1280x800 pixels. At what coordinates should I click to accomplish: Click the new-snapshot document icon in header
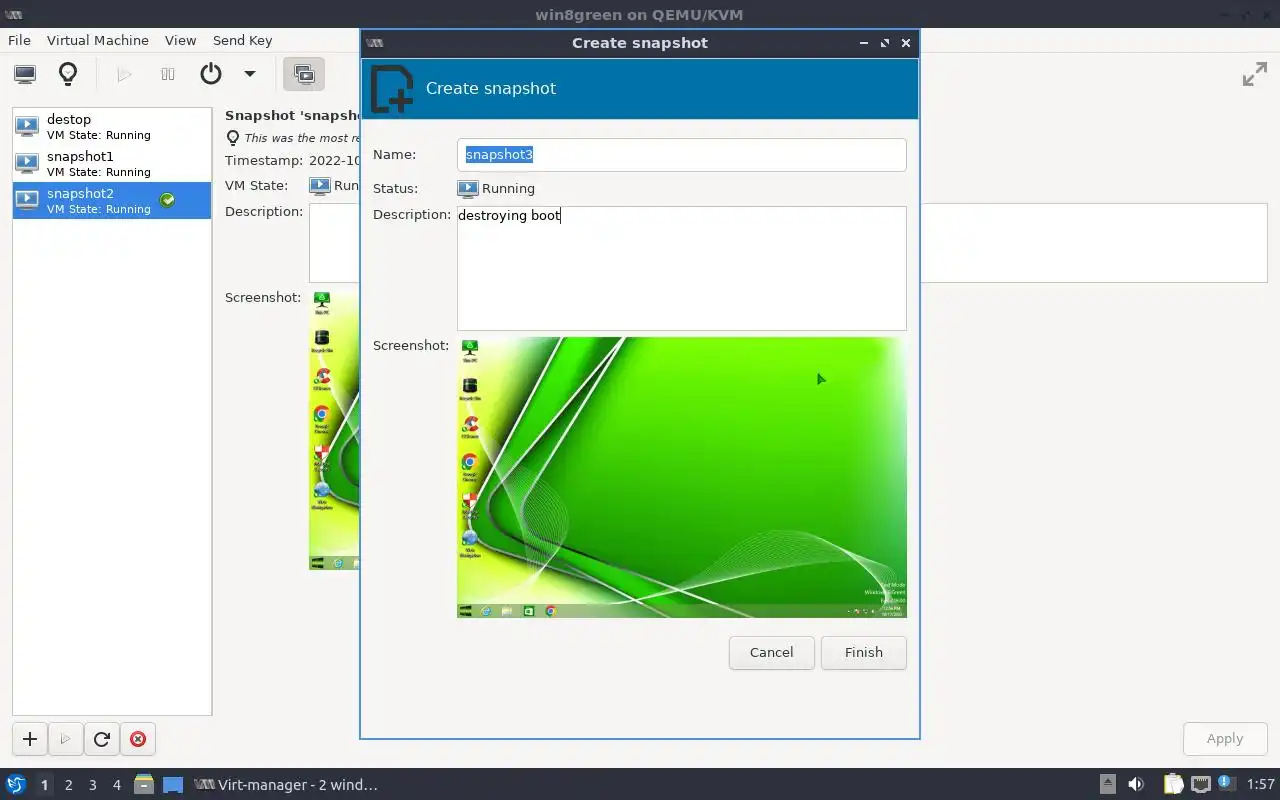click(392, 89)
